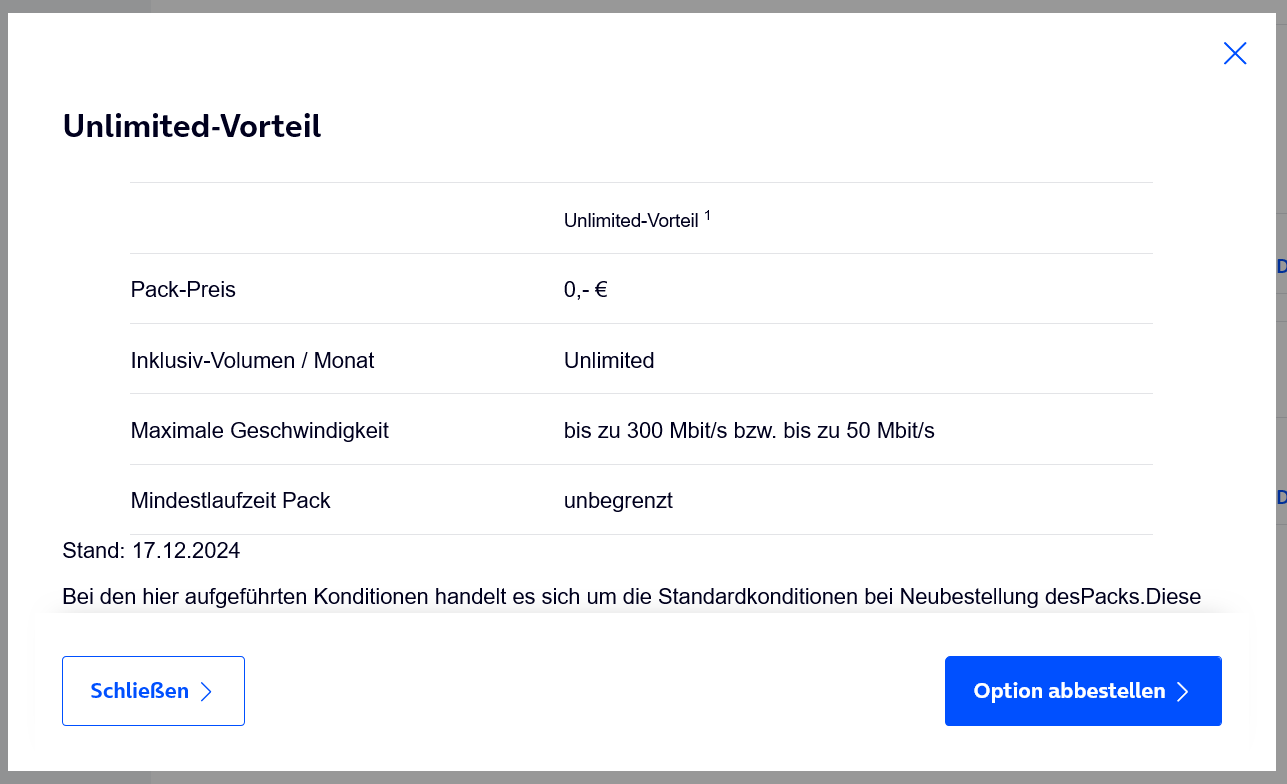Click the unbegrenzt value
This screenshot has height=784, width=1287.
pyautogui.click(x=618, y=501)
